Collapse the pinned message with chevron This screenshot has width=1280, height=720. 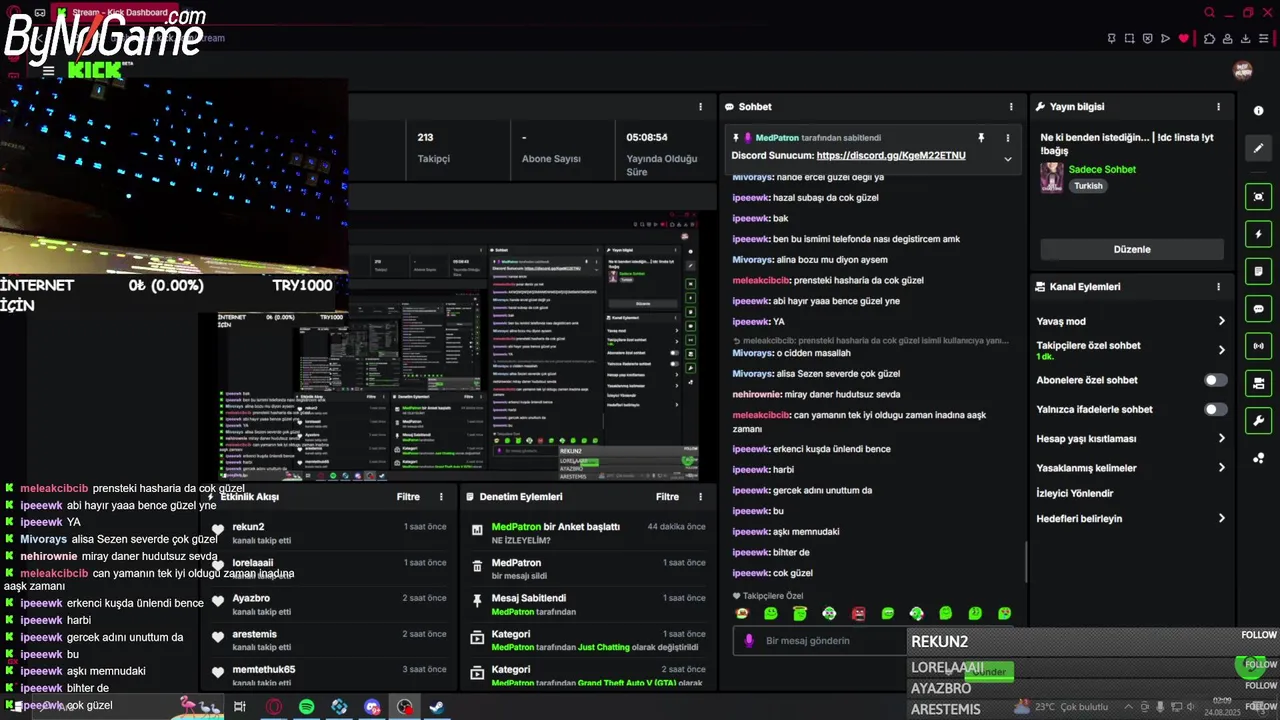click(1008, 159)
